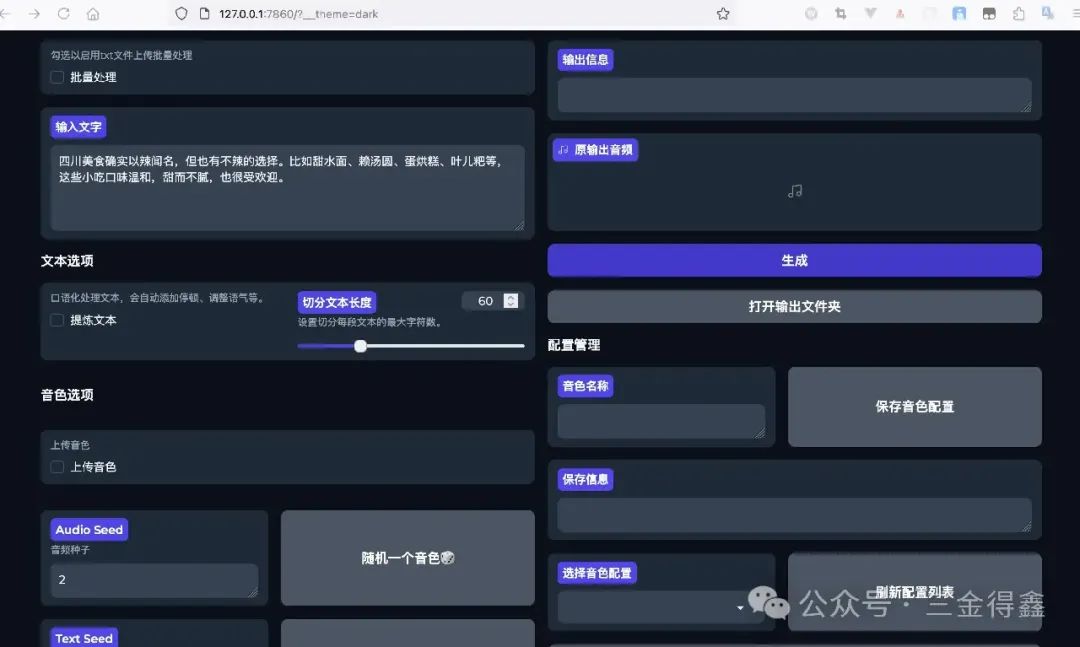The width and height of the screenshot is (1080, 647).
Task: Click the 生成 button
Action: coord(794,260)
